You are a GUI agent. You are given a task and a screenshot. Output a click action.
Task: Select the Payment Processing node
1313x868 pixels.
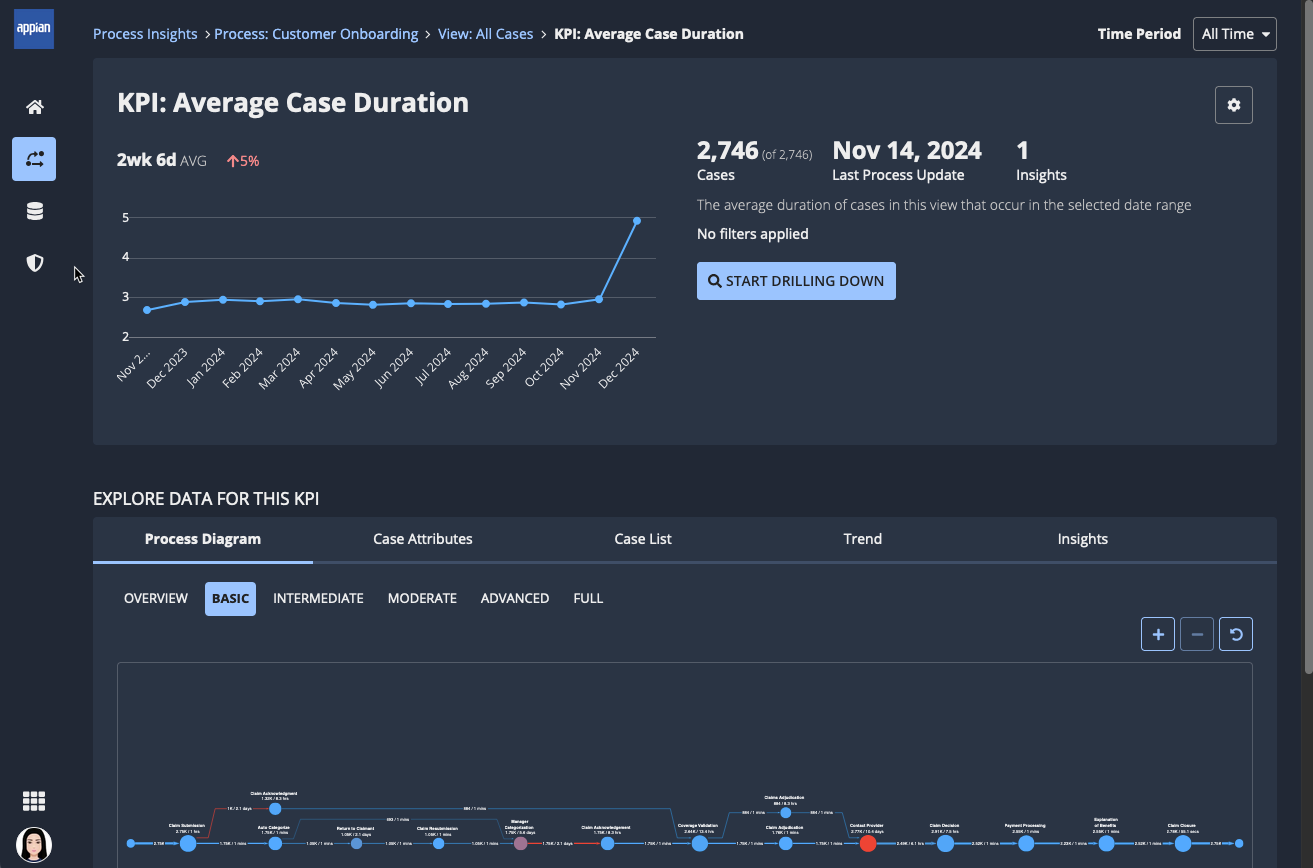pos(1025,844)
